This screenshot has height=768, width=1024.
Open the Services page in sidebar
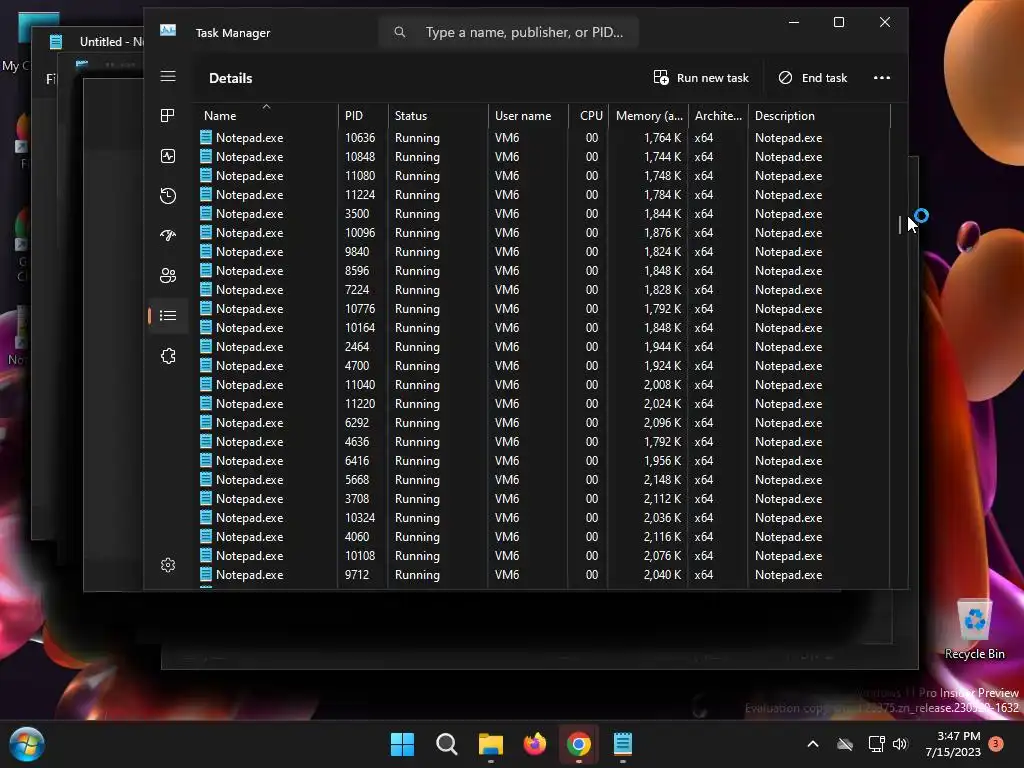click(x=168, y=356)
